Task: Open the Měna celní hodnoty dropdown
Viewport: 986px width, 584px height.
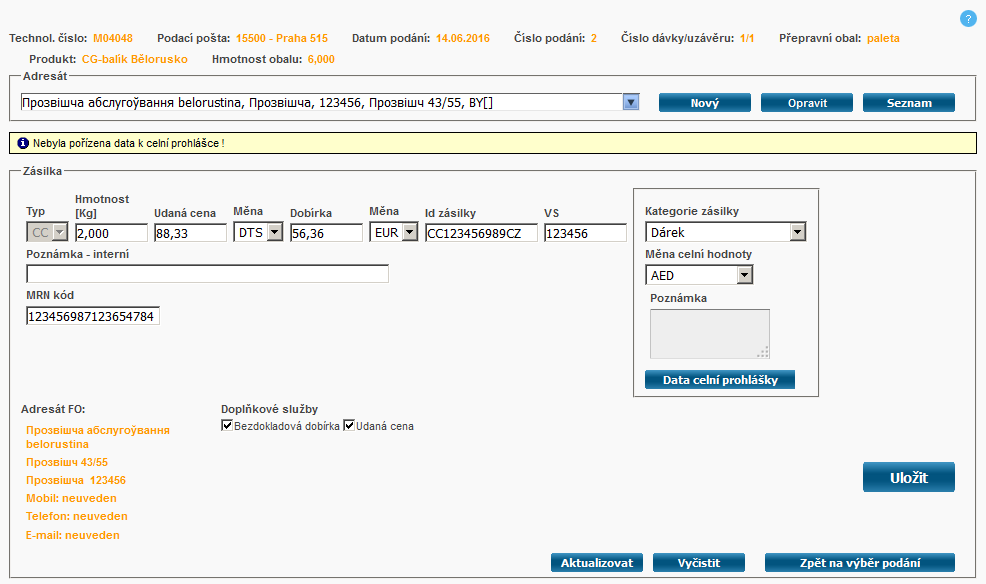Action: point(744,275)
